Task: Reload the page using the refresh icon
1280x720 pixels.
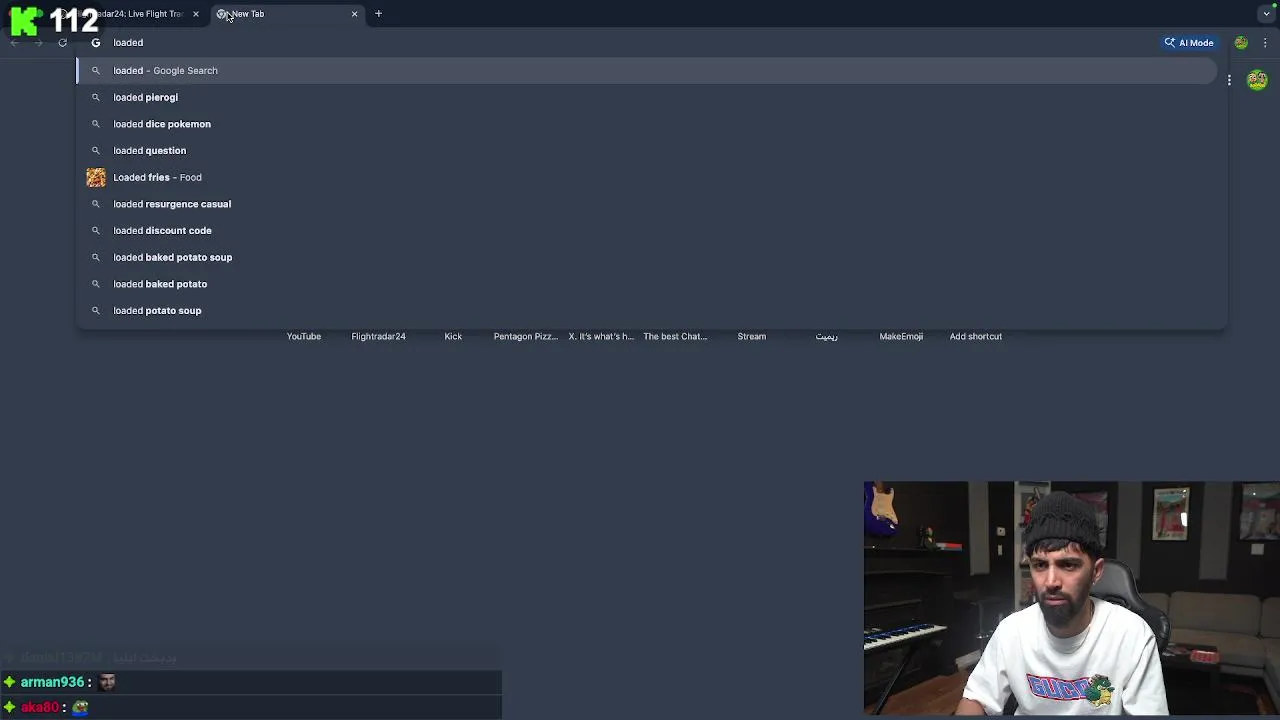Action: click(x=62, y=42)
